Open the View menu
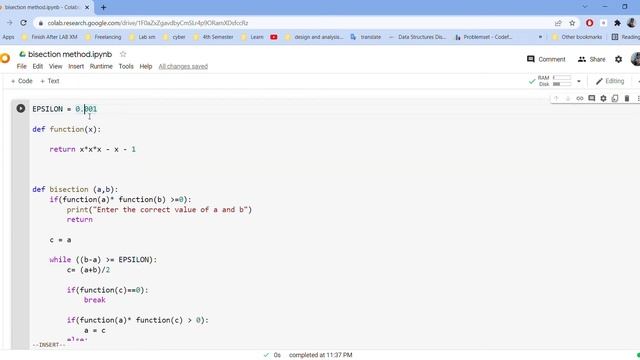640x360 pixels. [56, 66]
